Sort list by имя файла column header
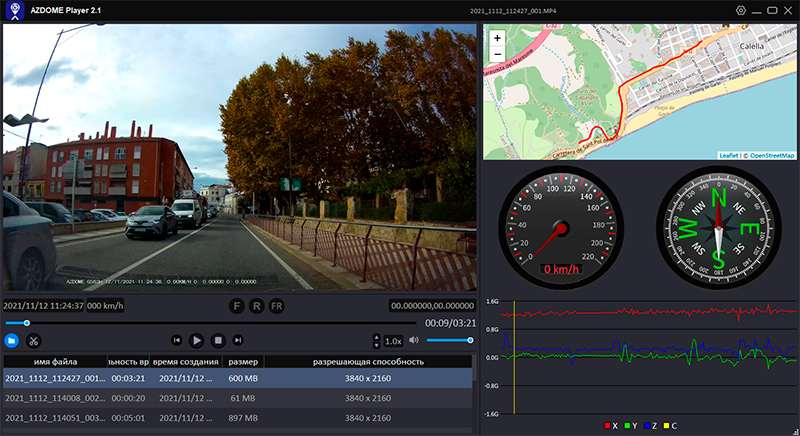Image resolution: width=800 pixels, height=436 pixels. [x=55, y=361]
